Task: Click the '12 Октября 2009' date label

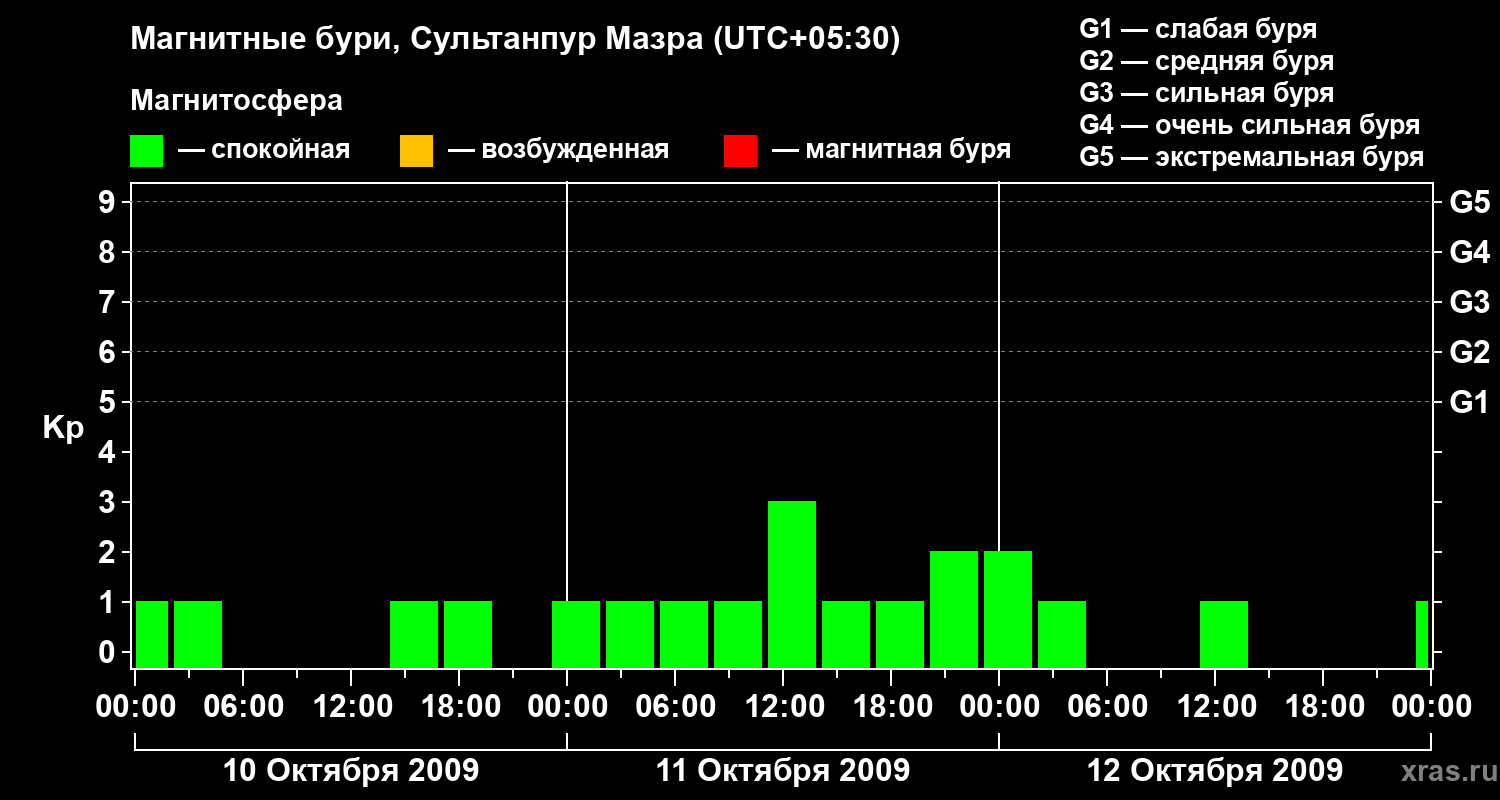Action: pyautogui.click(x=1215, y=771)
